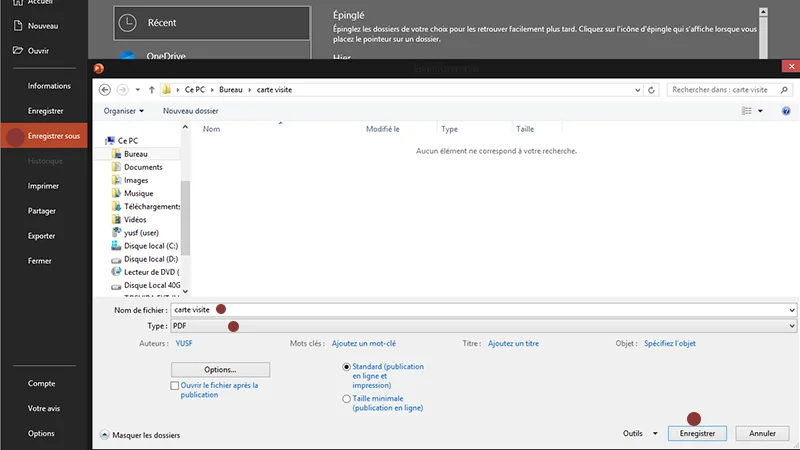Viewport: 800px width, 450px height.
Task: Click the Forward arrow in the save dialog
Action: pyautogui.click(x=122, y=90)
